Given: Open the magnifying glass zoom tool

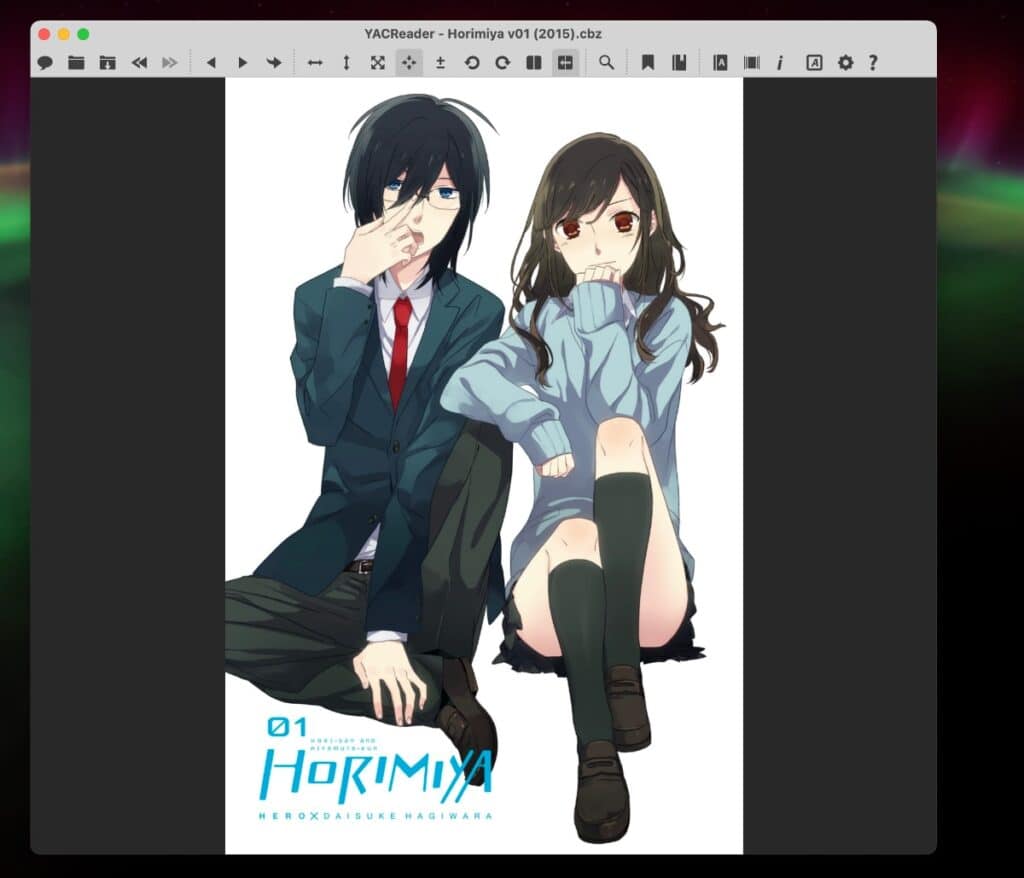Looking at the screenshot, I should click(606, 62).
